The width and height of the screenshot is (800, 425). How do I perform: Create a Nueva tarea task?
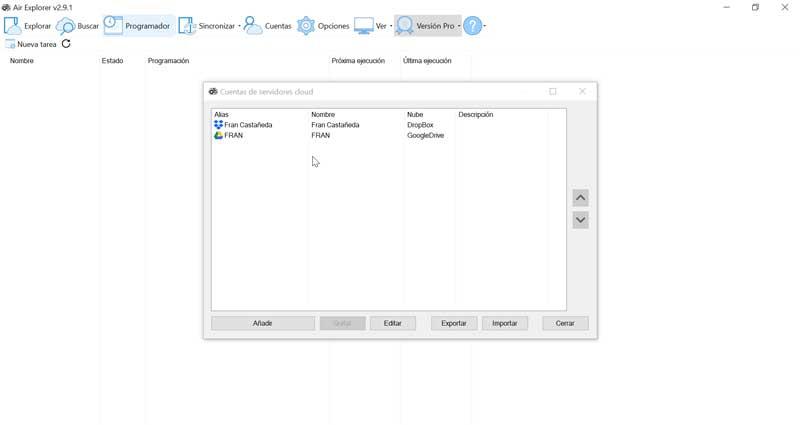[x=31, y=44]
